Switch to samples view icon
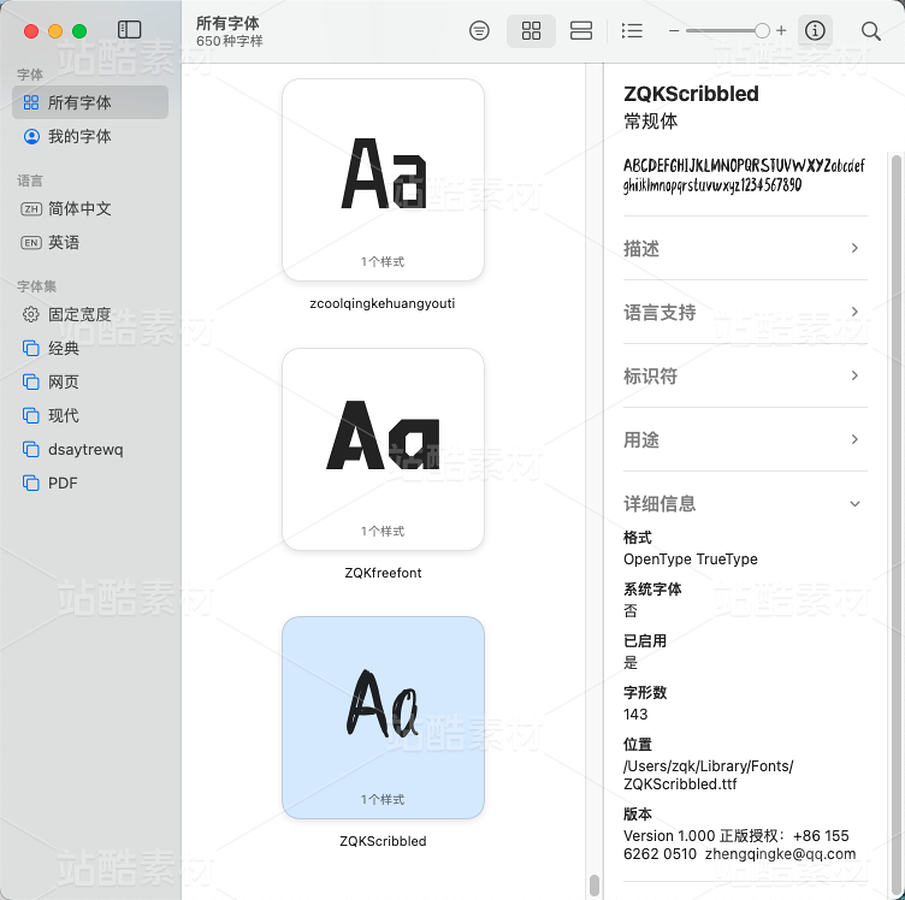The height and width of the screenshot is (900, 905). pos(581,31)
